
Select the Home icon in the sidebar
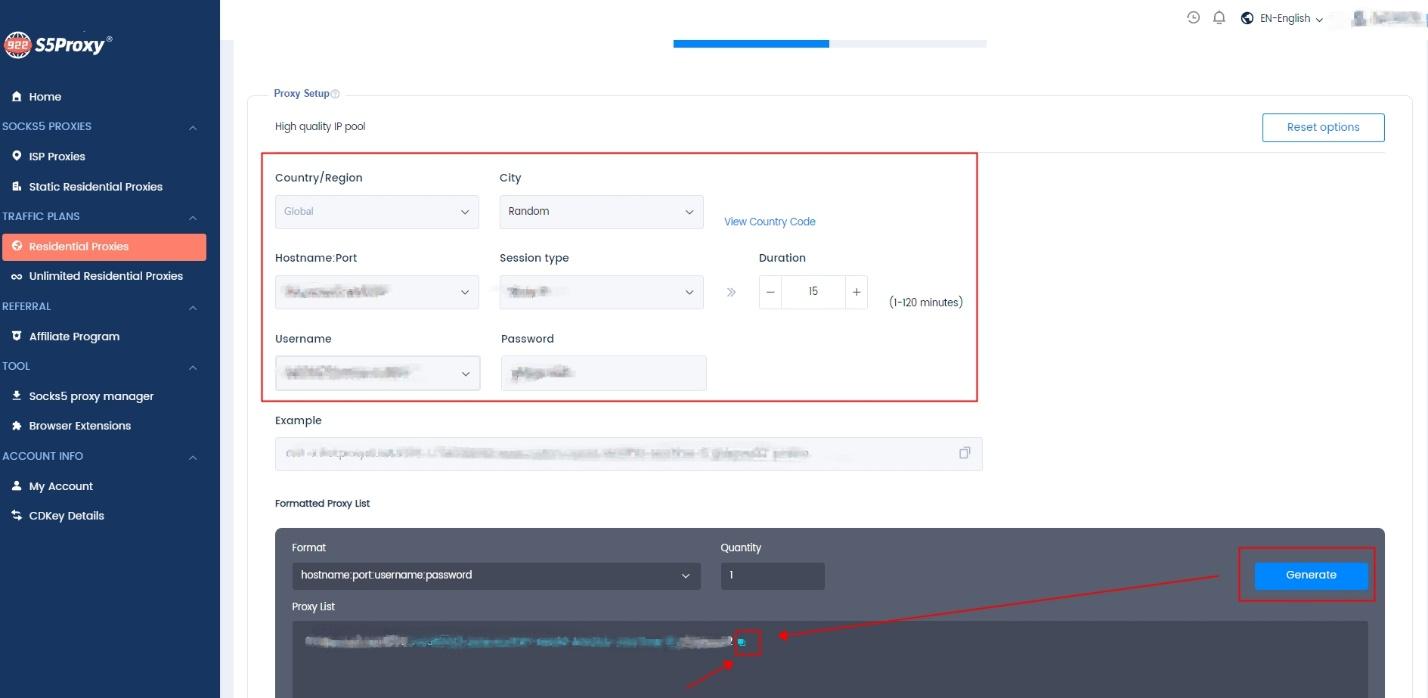[14, 96]
